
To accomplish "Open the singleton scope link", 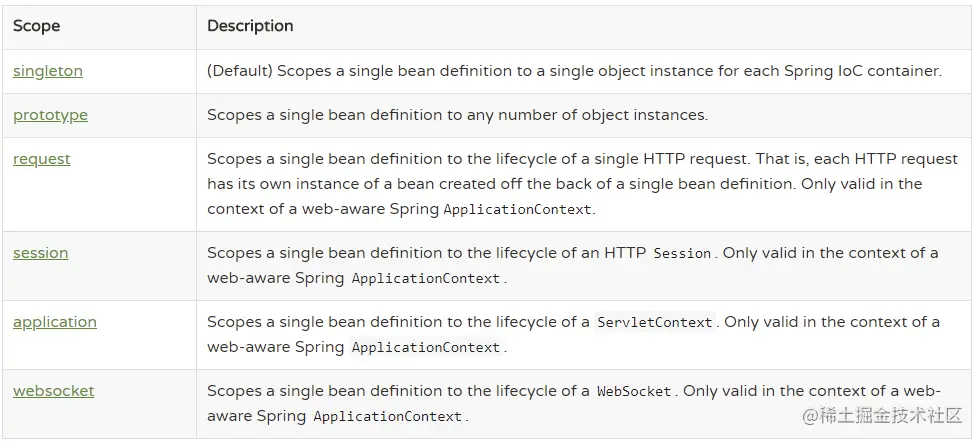I will coord(48,72).
